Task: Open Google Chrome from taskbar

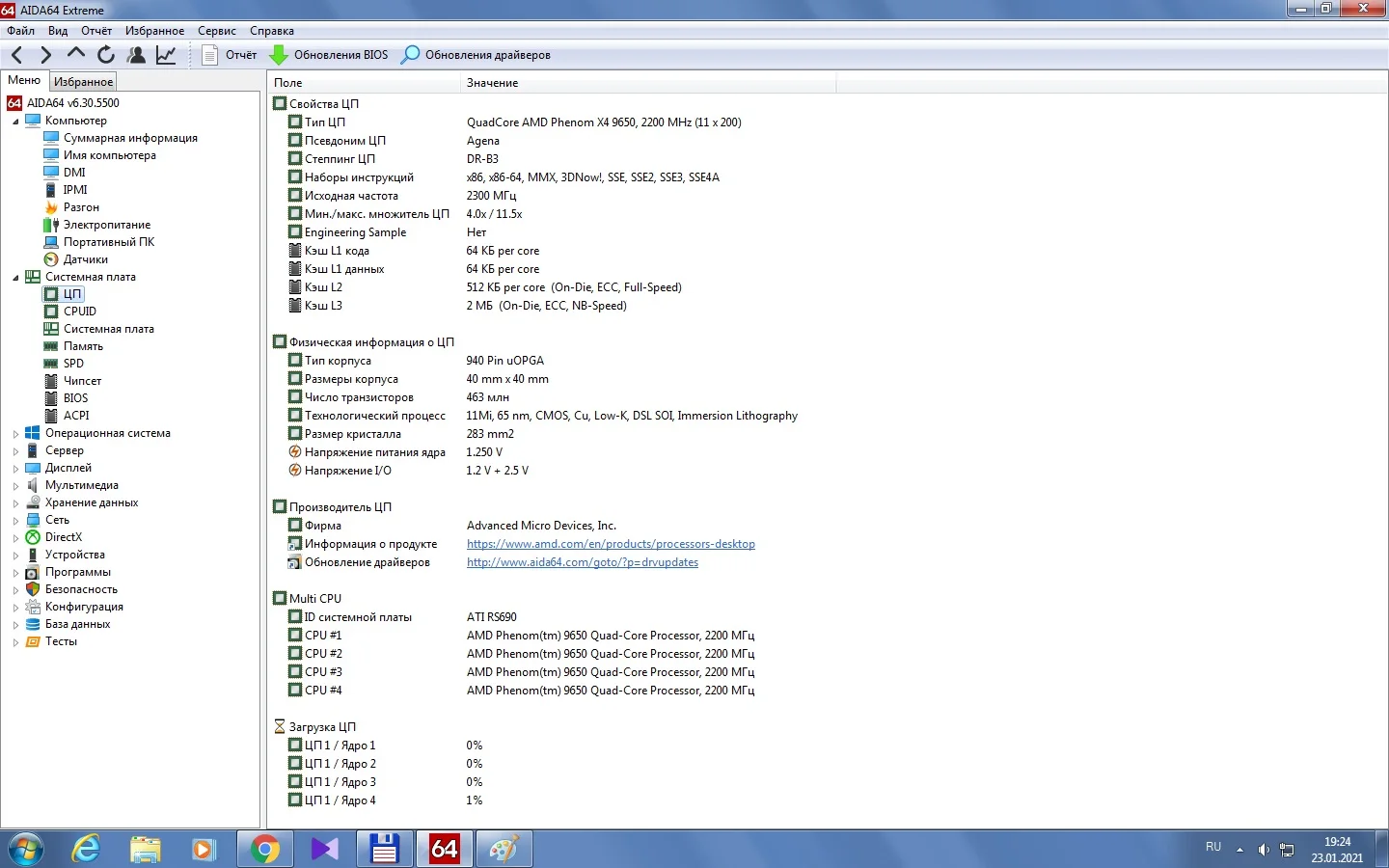Action: pyautogui.click(x=264, y=849)
